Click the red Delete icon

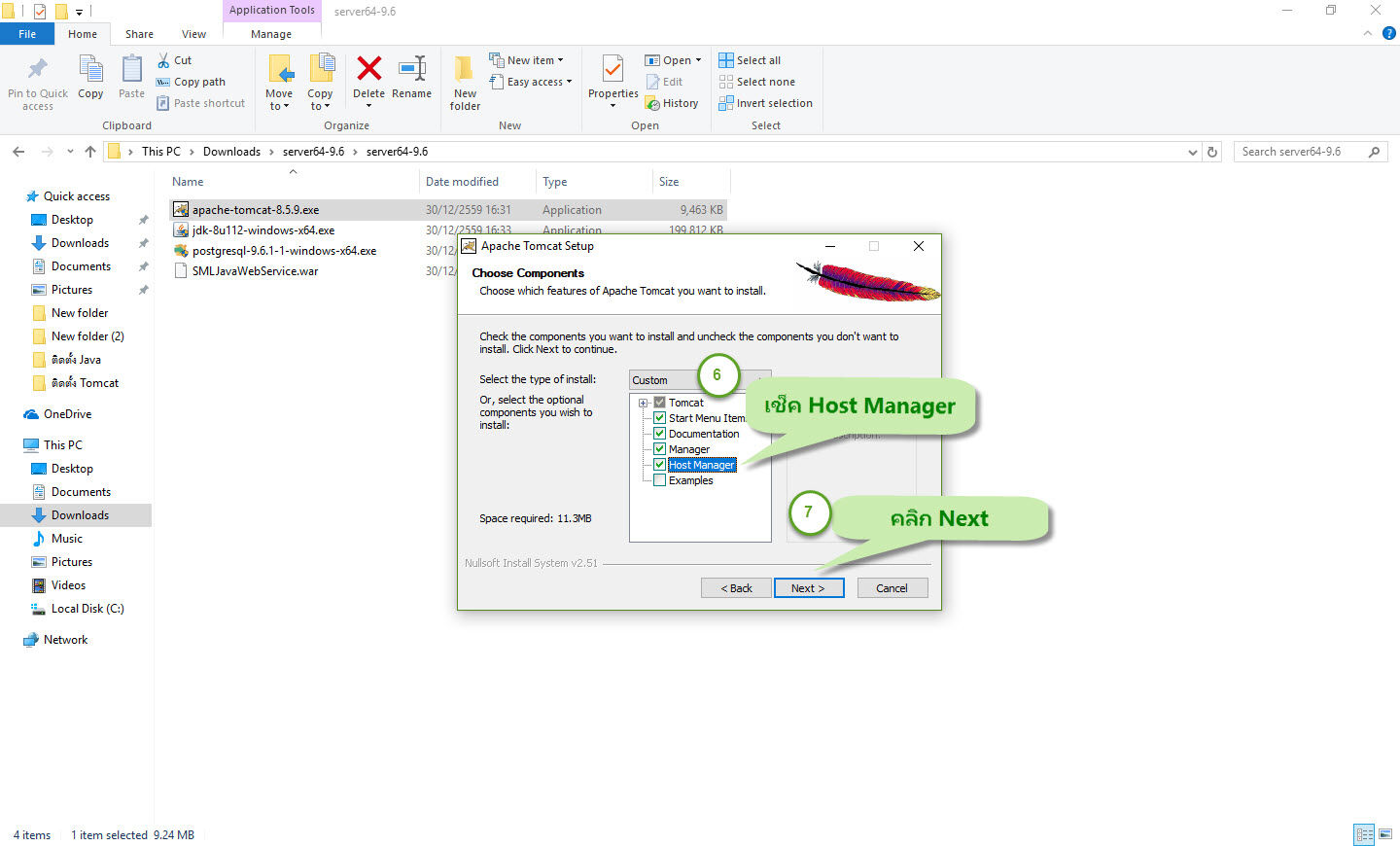click(368, 68)
